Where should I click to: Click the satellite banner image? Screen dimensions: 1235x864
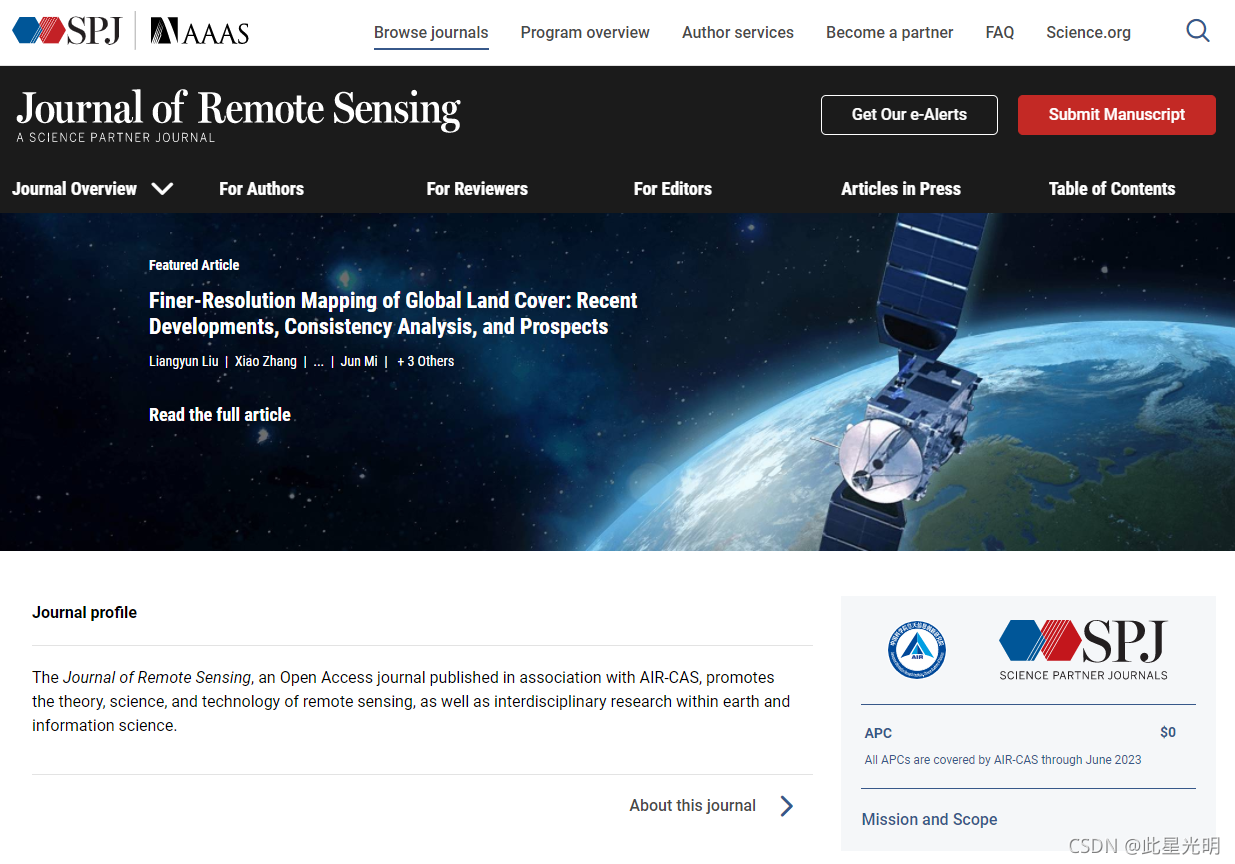click(x=617, y=382)
